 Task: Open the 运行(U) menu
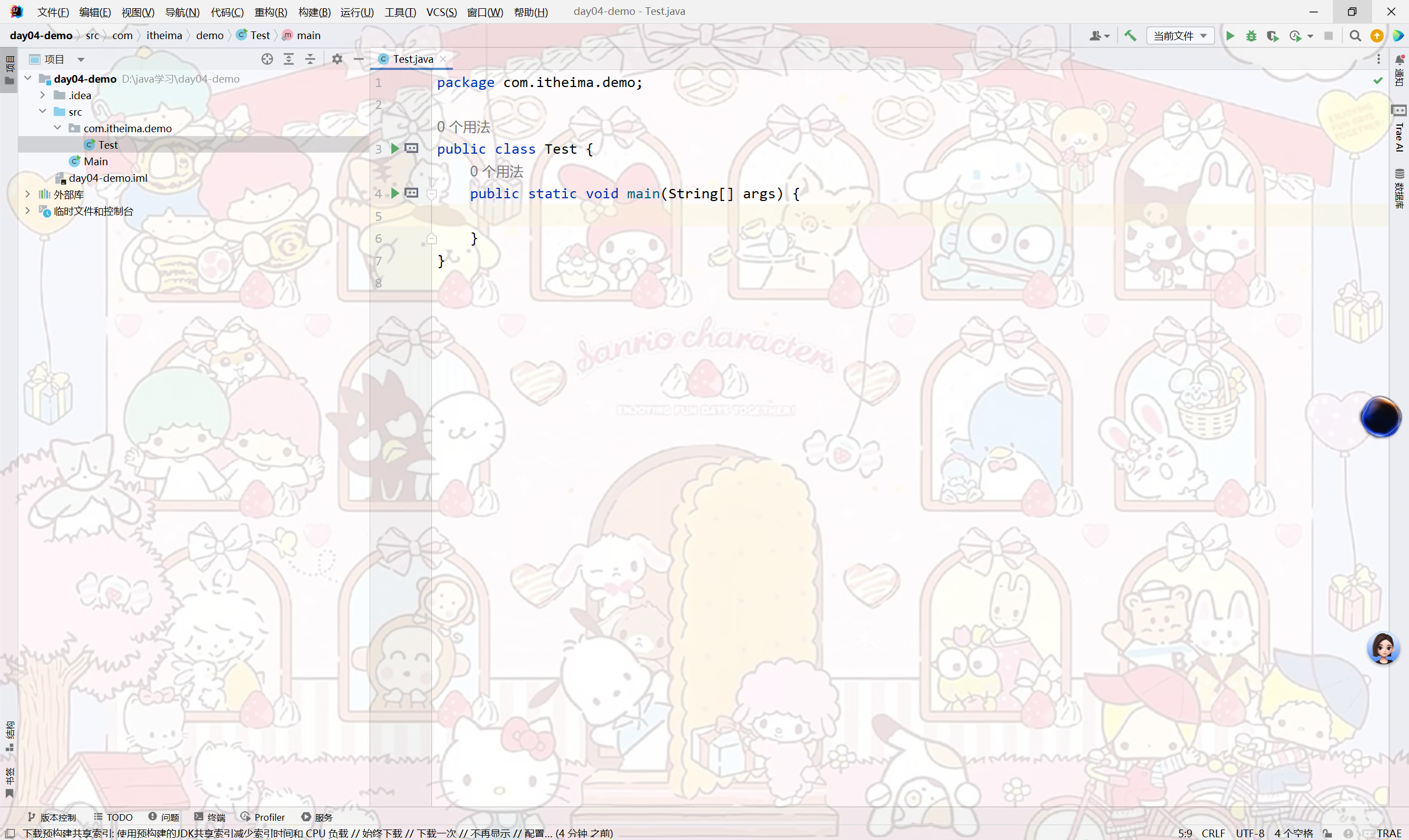click(x=357, y=12)
